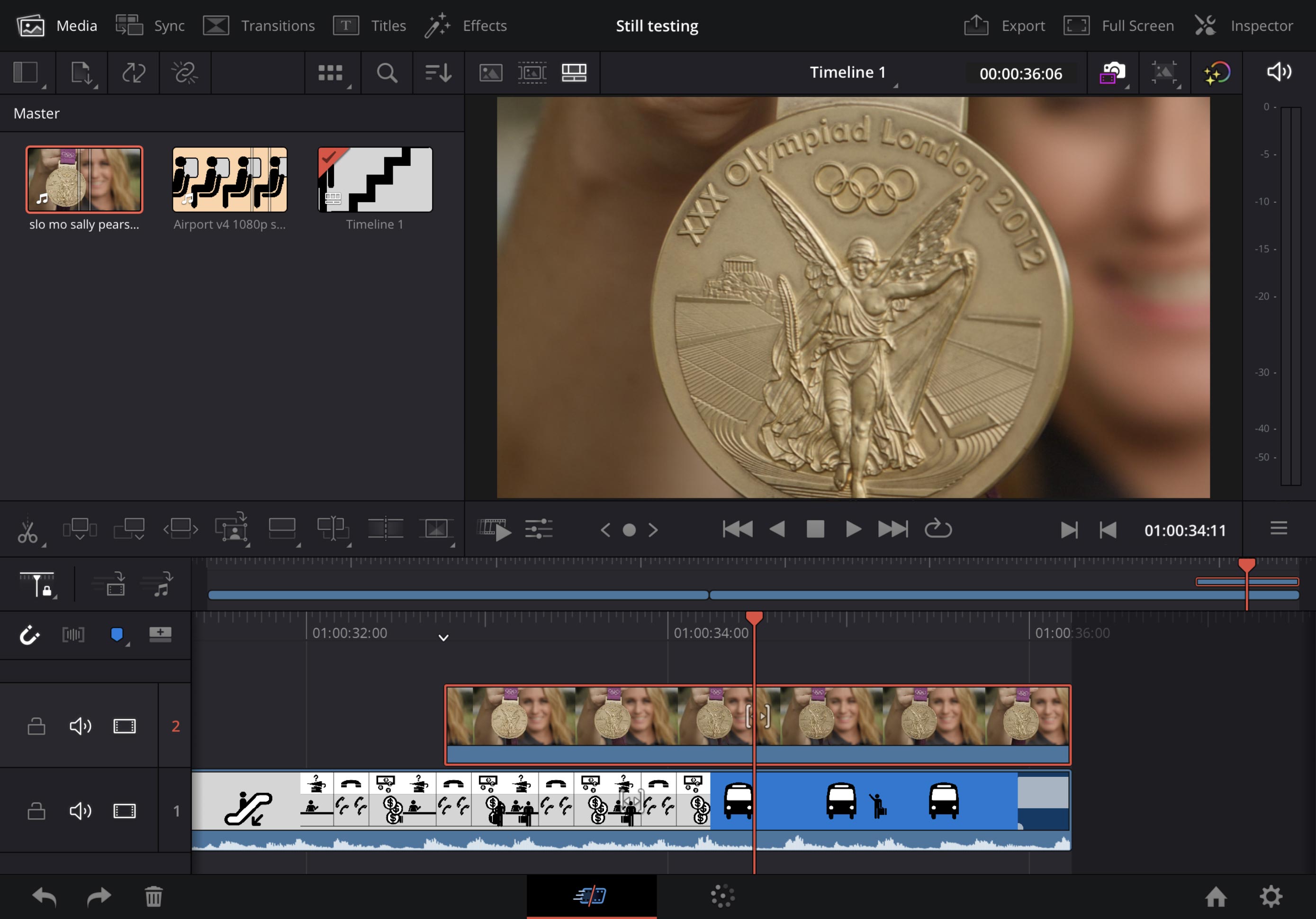Select the slo mo sally pearson clip
Viewport: 1316px width, 919px height.
(x=84, y=180)
